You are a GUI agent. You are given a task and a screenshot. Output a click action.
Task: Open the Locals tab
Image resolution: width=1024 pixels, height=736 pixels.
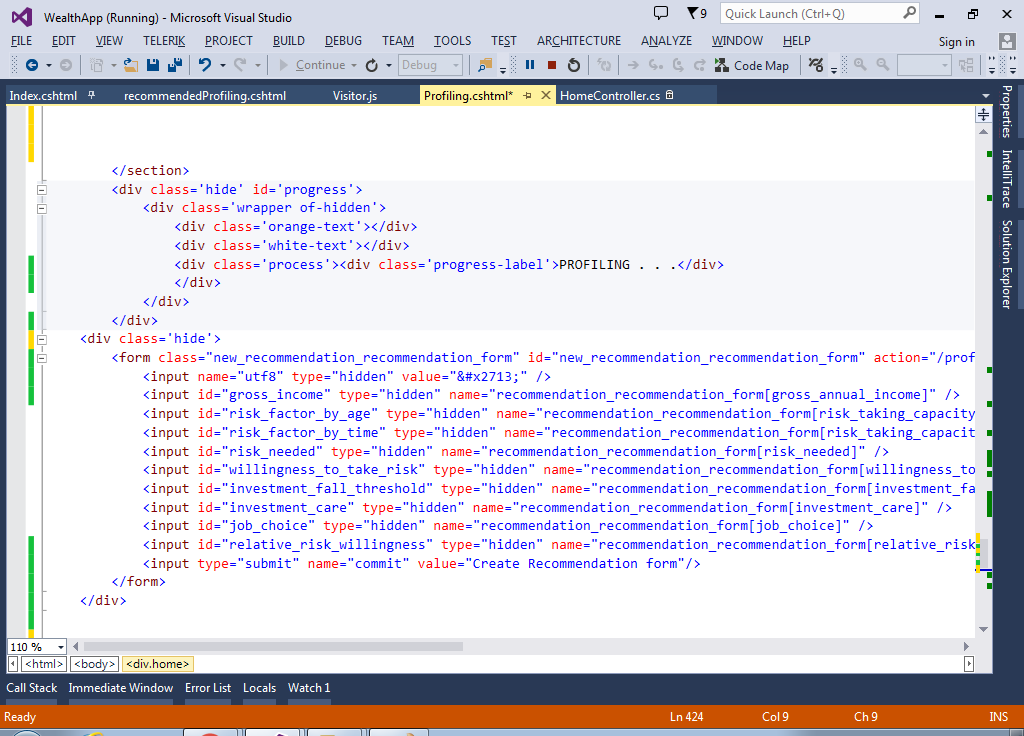click(x=259, y=688)
